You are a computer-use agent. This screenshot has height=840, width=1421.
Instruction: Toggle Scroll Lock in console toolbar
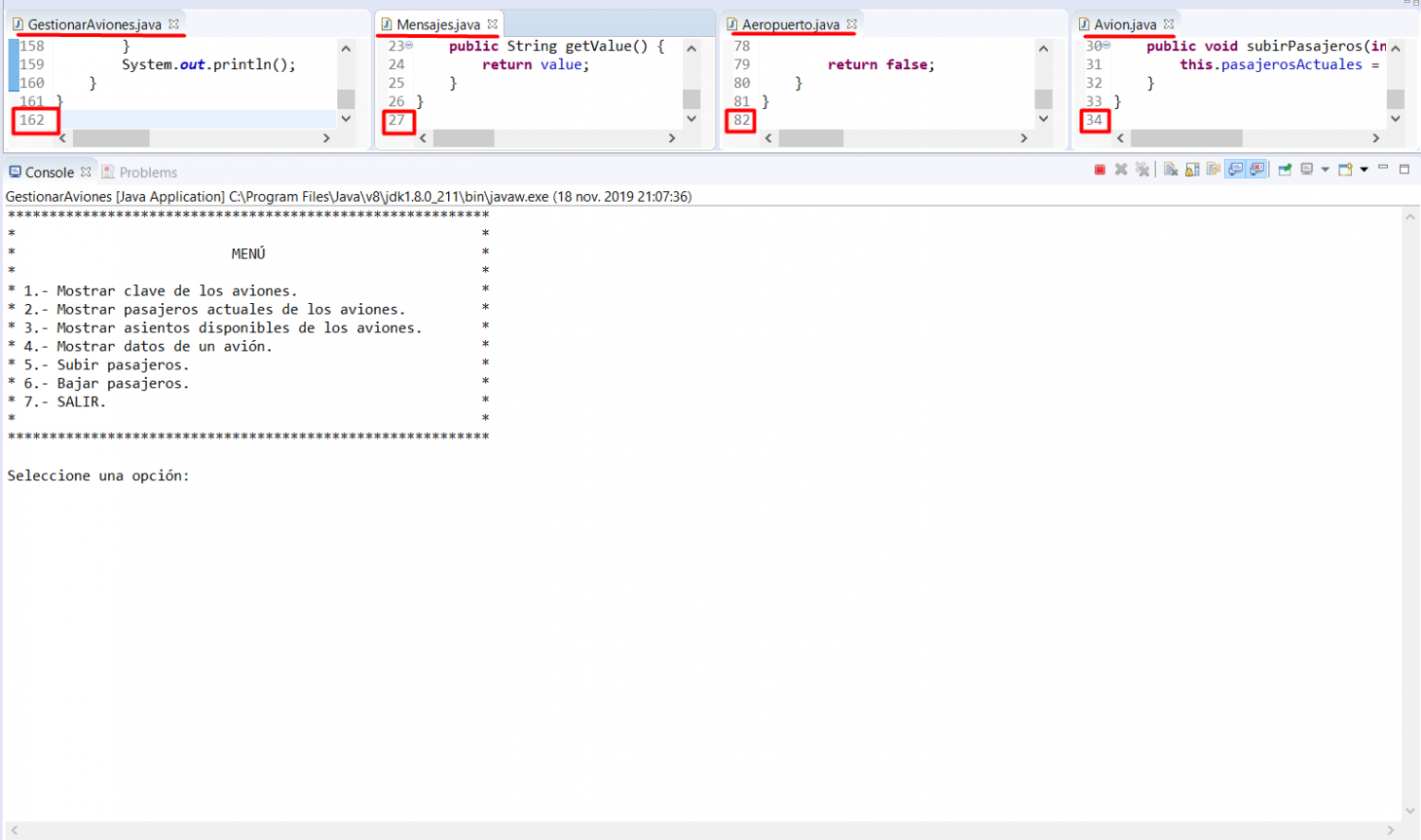coord(1192,170)
